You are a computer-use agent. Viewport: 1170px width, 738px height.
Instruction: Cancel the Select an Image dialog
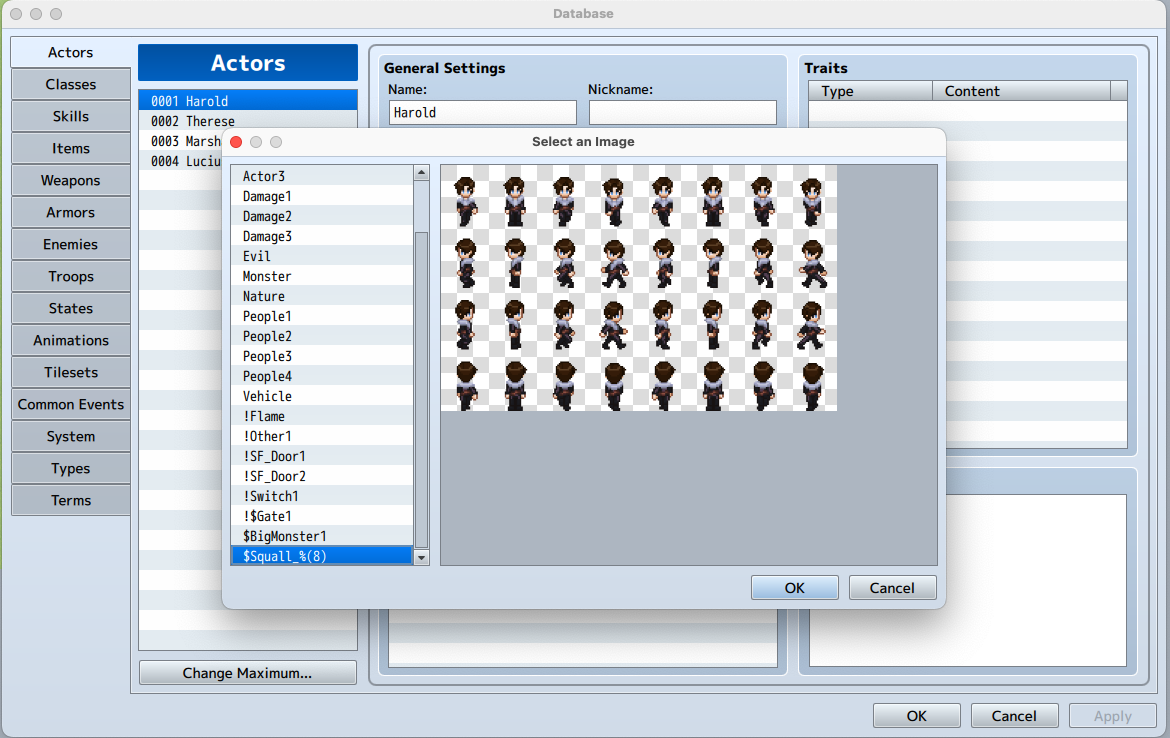pos(892,588)
